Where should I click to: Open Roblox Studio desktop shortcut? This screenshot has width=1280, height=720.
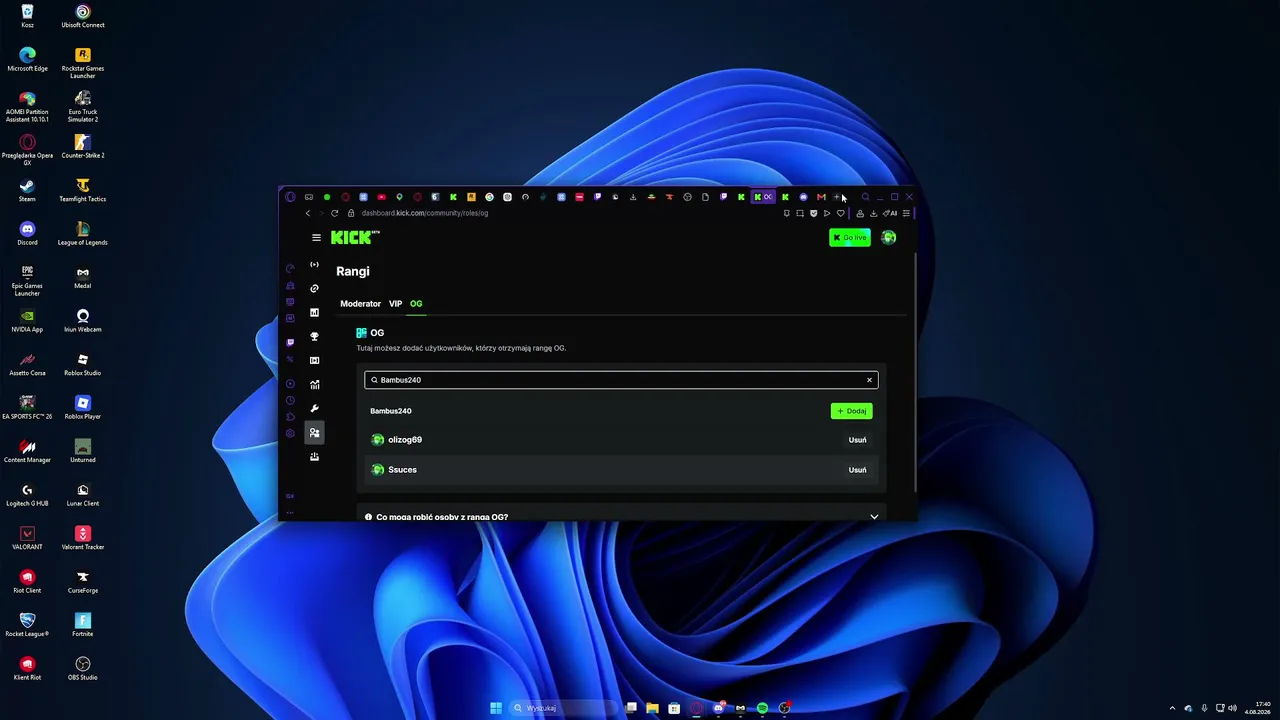point(83,364)
